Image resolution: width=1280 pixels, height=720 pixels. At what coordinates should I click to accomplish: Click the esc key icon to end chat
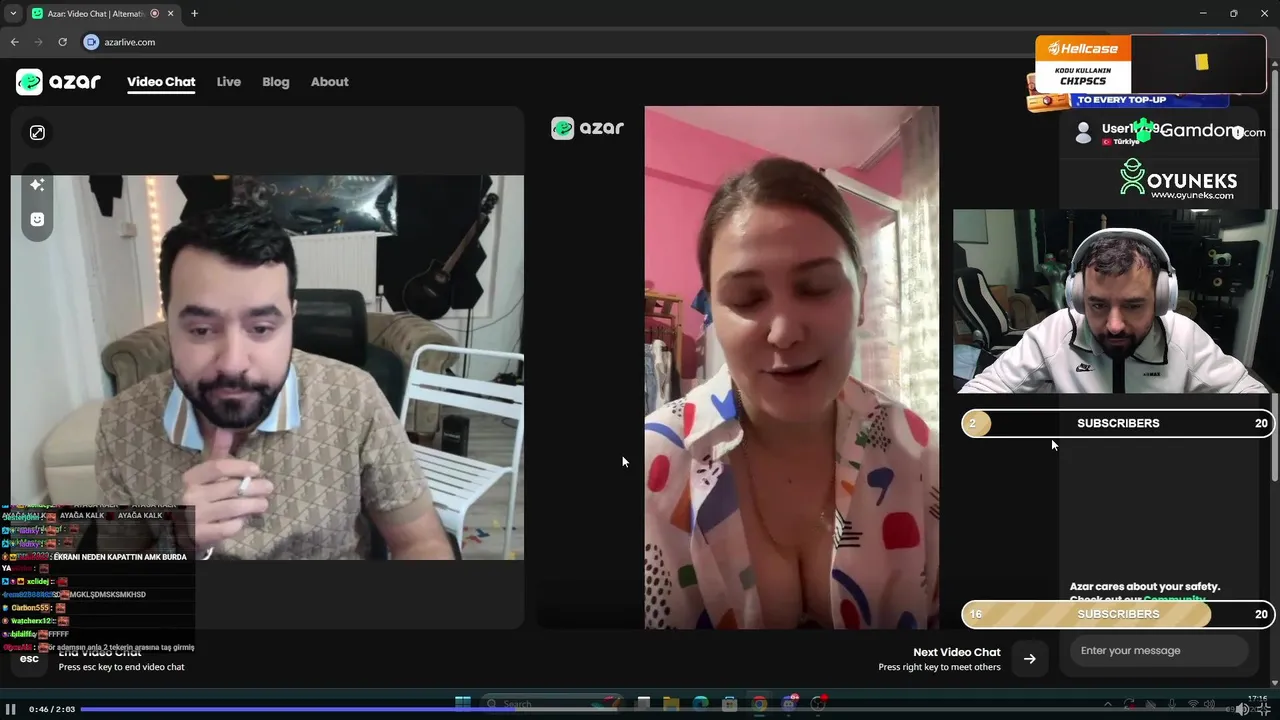coord(29,658)
